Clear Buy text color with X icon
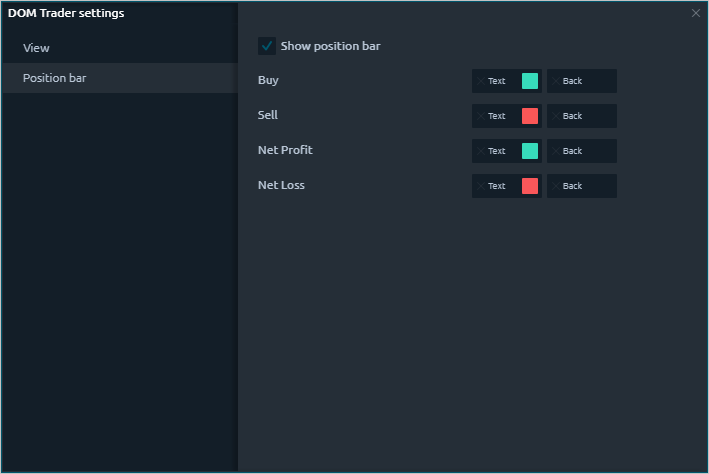 [x=481, y=81]
